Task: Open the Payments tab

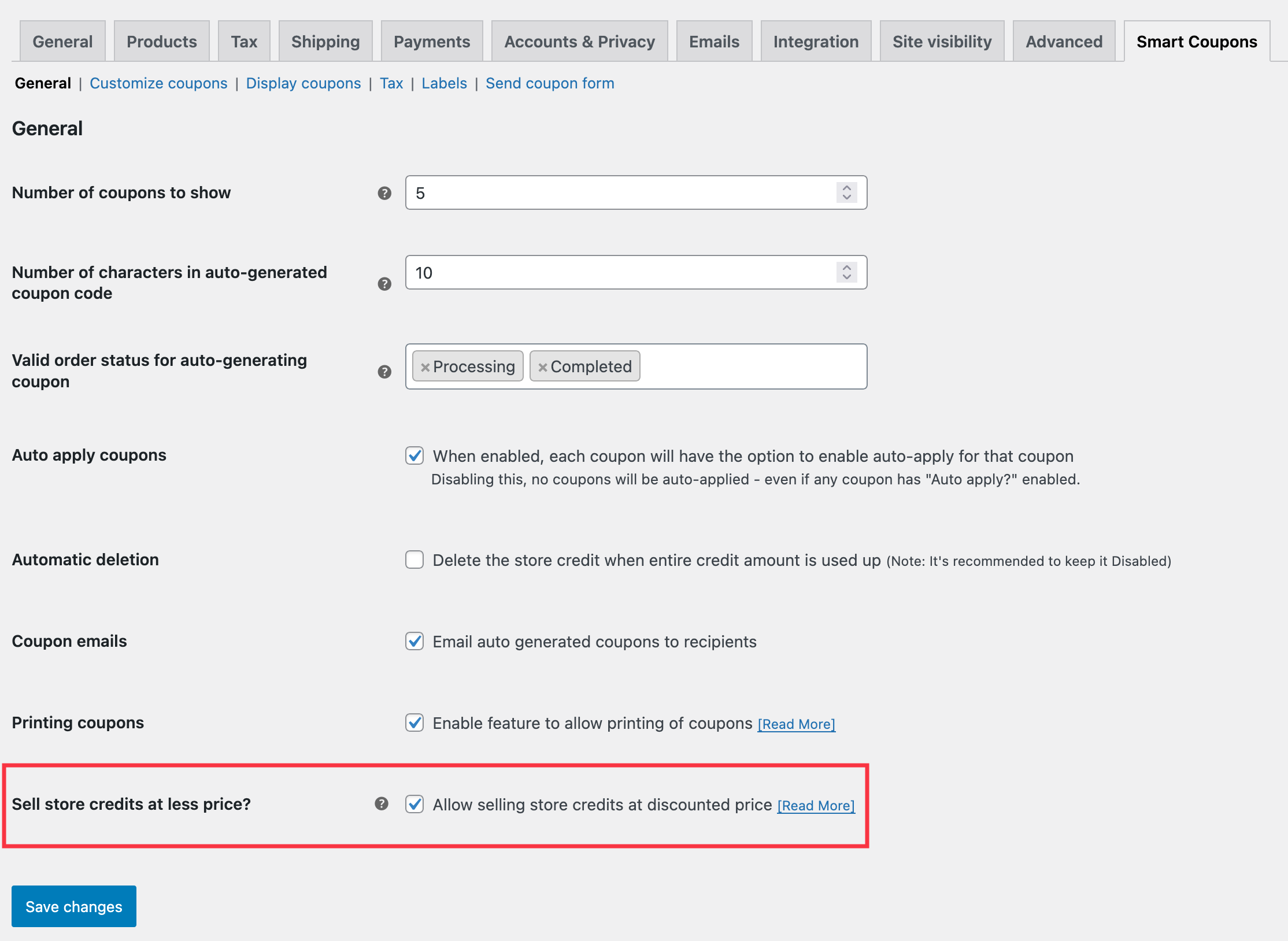Action: click(x=432, y=41)
